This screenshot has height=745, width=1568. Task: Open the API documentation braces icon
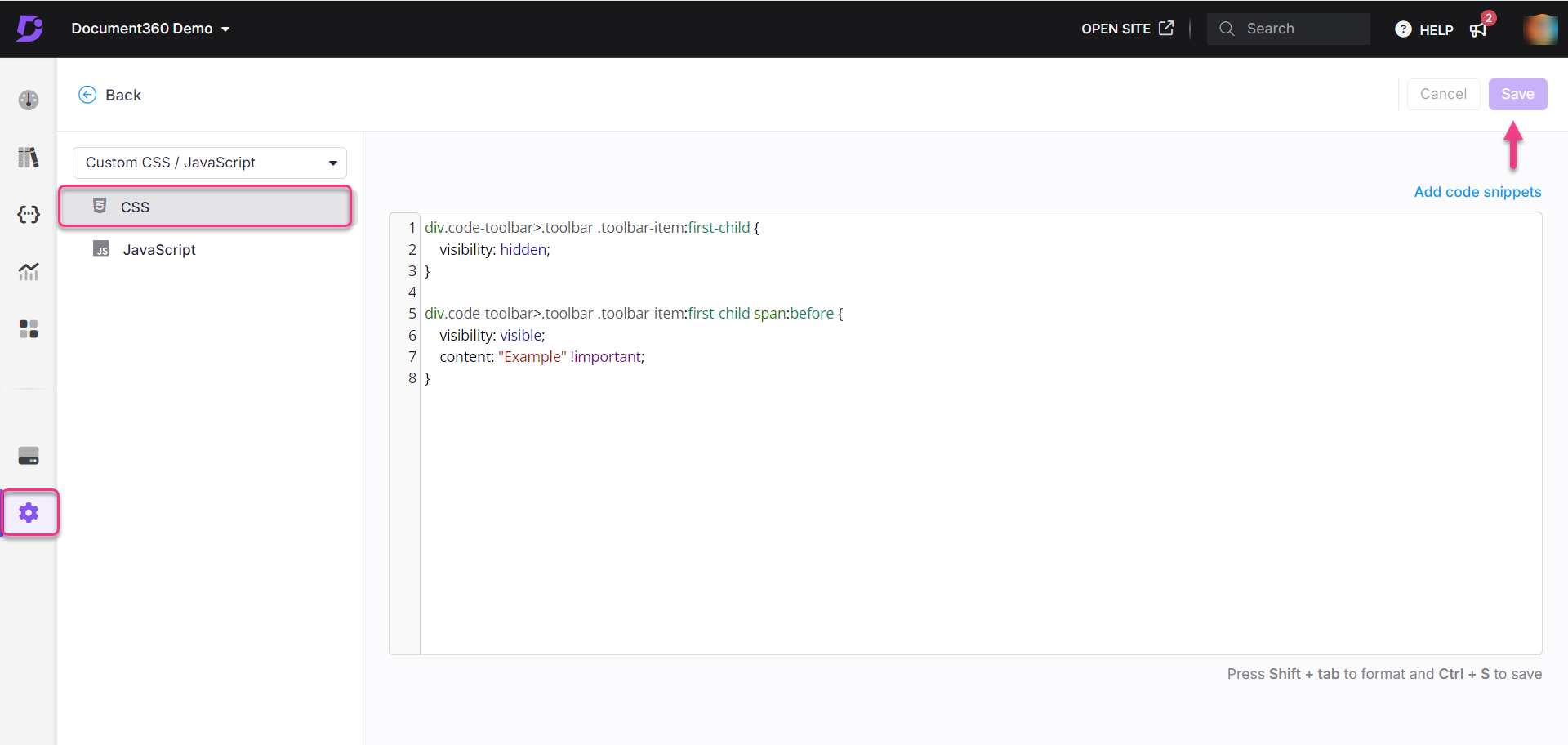click(29, 214)
